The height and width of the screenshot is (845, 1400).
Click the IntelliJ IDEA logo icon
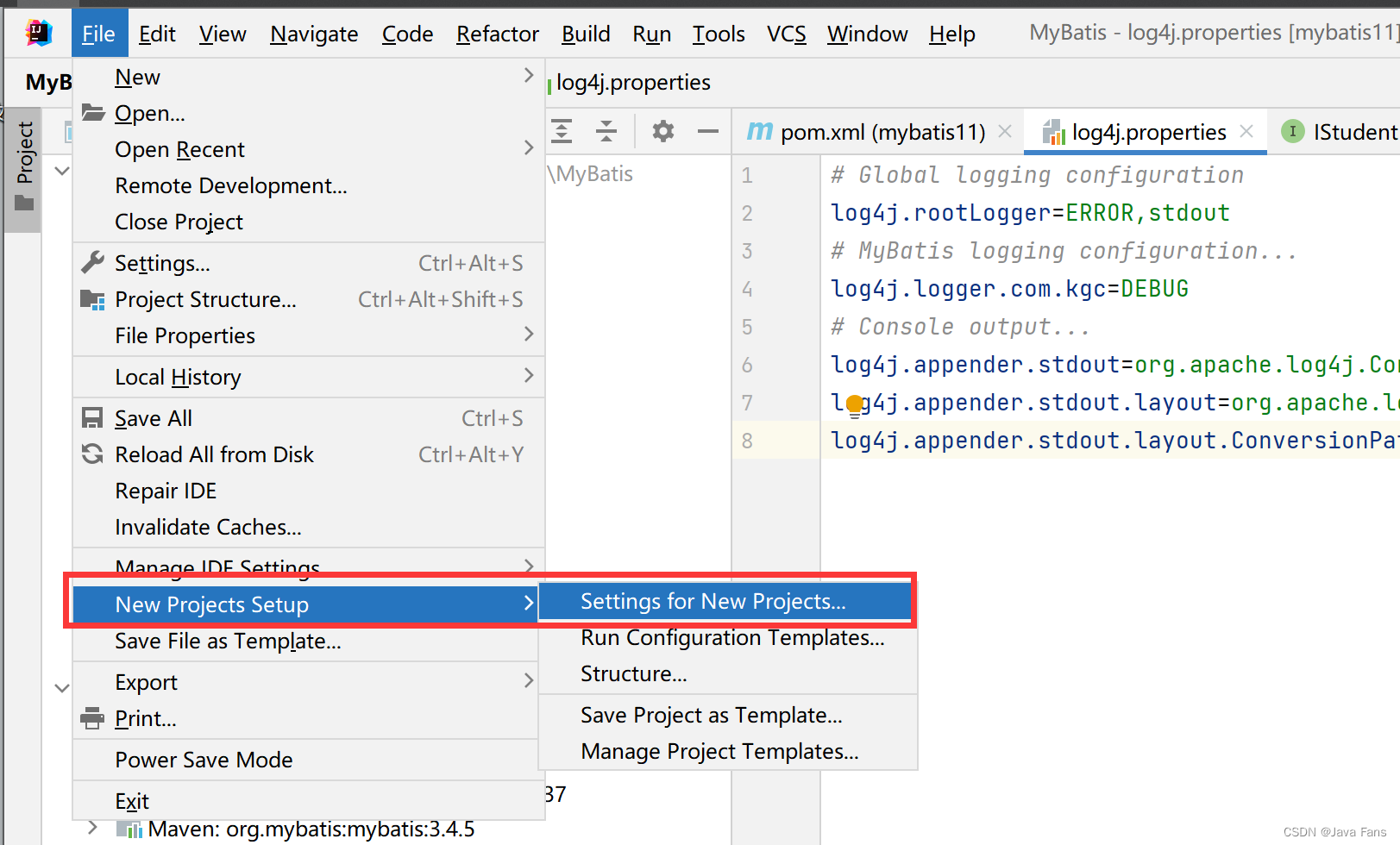(39, 34)
